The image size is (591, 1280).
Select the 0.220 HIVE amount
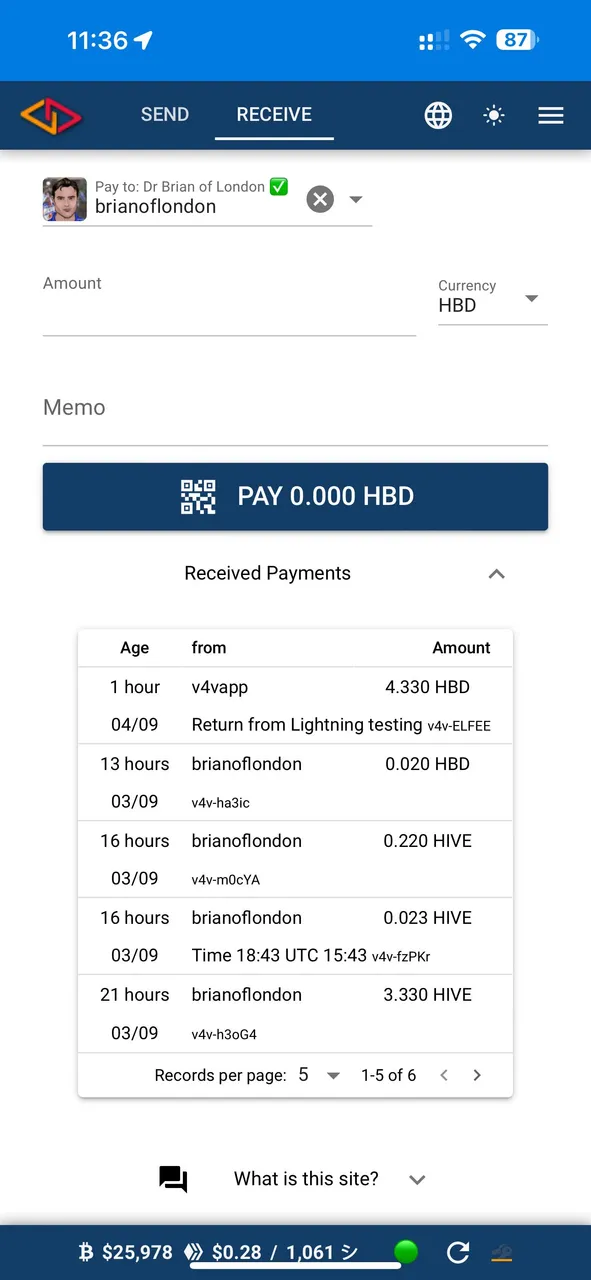point(427,841)
